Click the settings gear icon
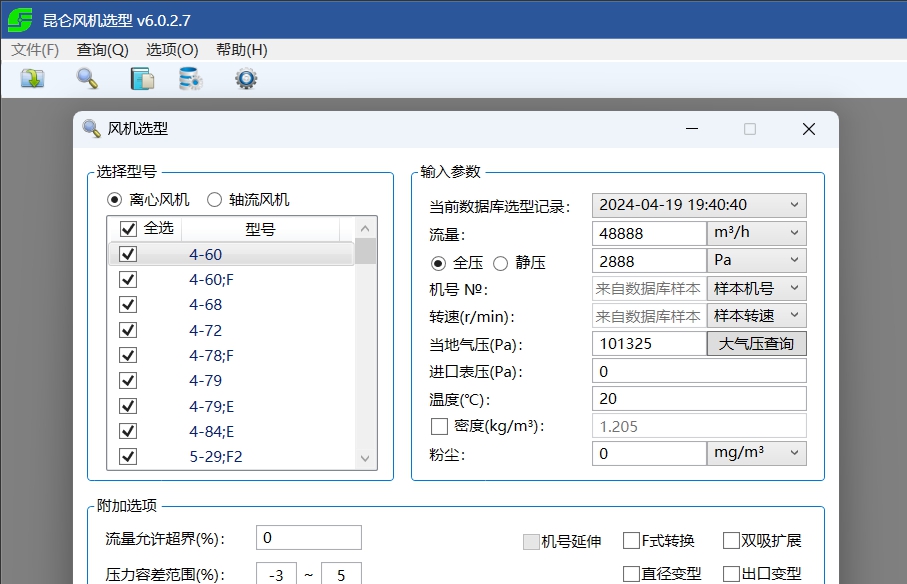Screen dimensions: 907x584 tap(246, 78)
